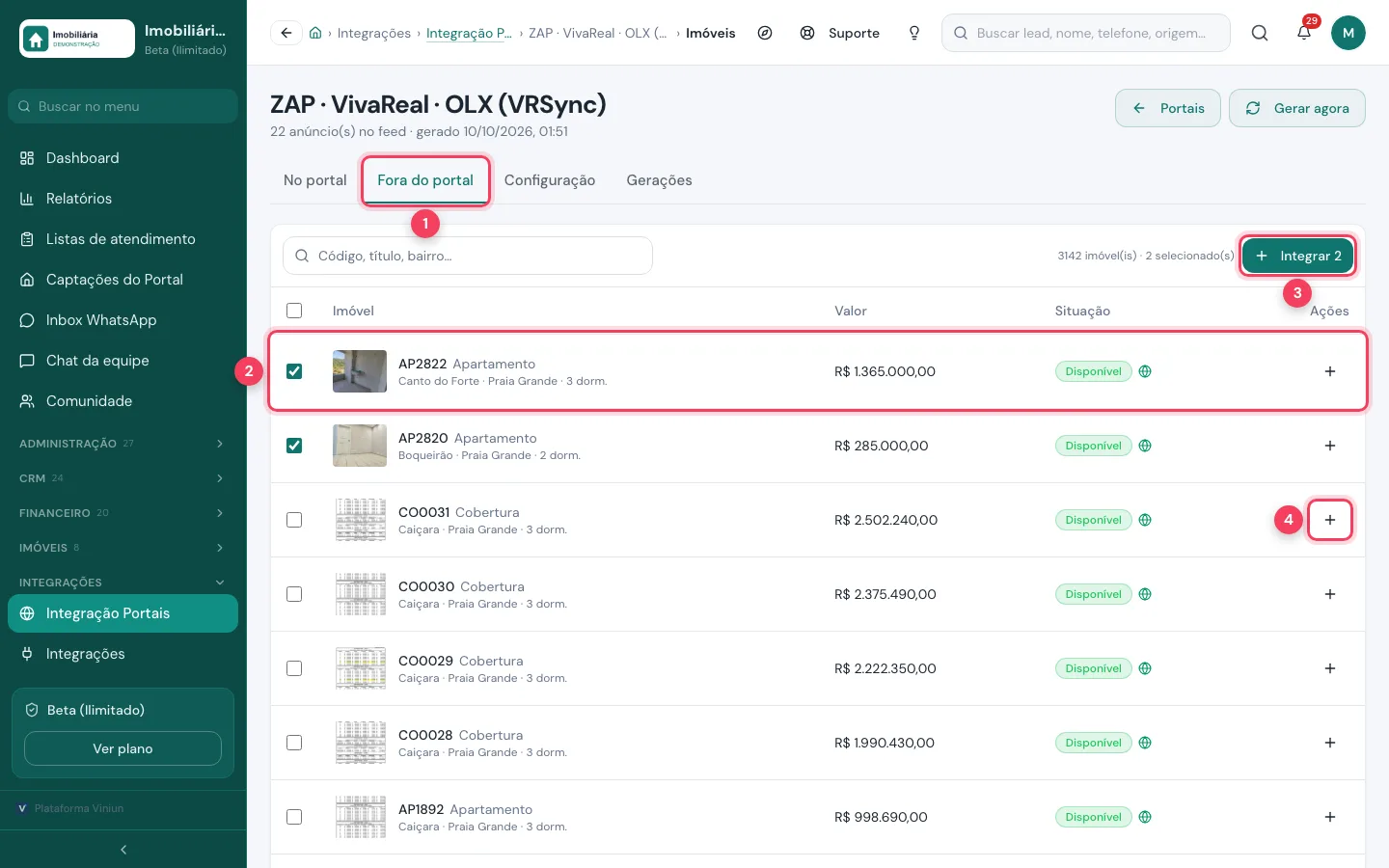Click the Gerar agora button
The image size is (1389, 868).
[1297, 108]
